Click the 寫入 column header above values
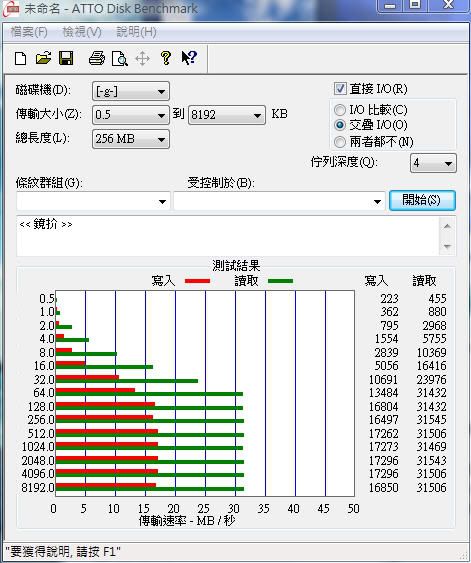The image size is (471, 563). [376, 280]
